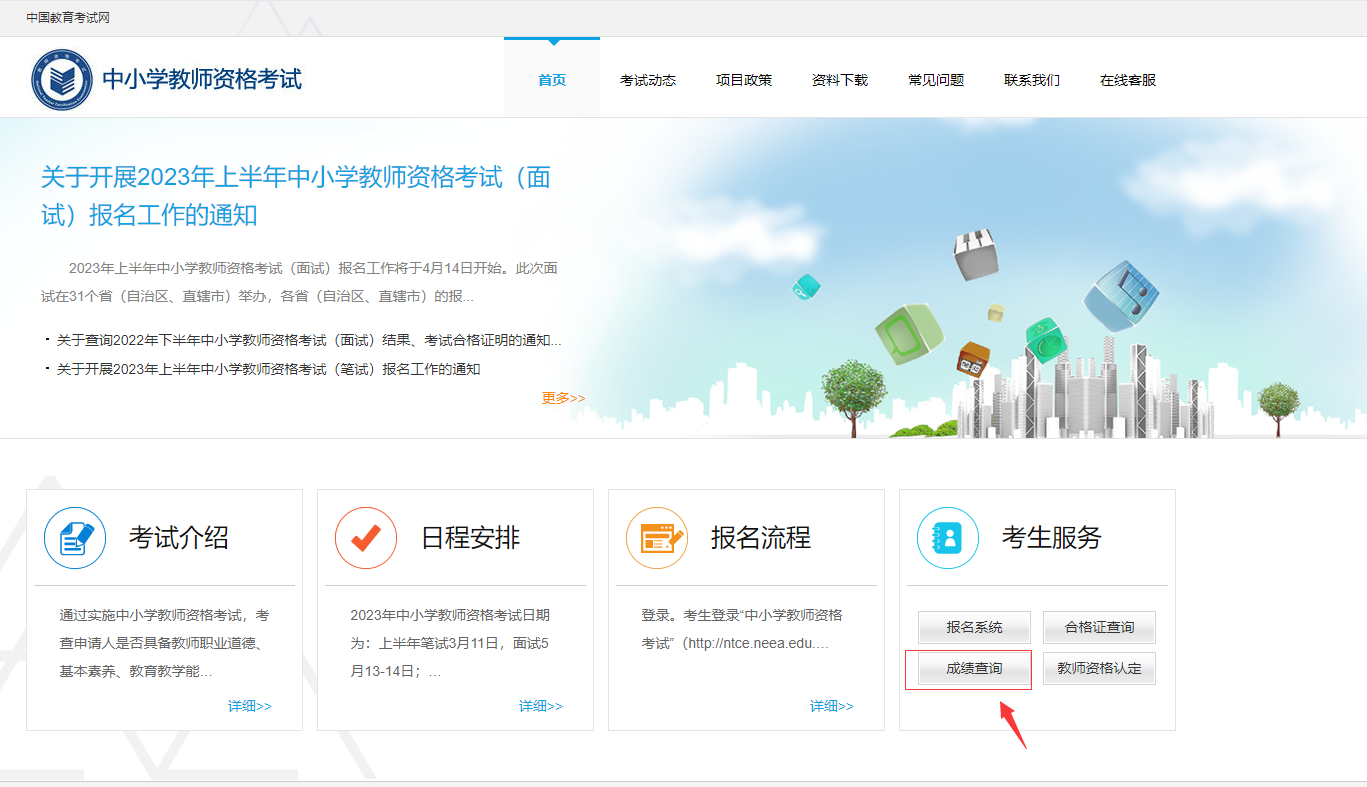Click the 考试介绍 document pencil icon
Screen dimensions: 1367x787
(75, 538)
